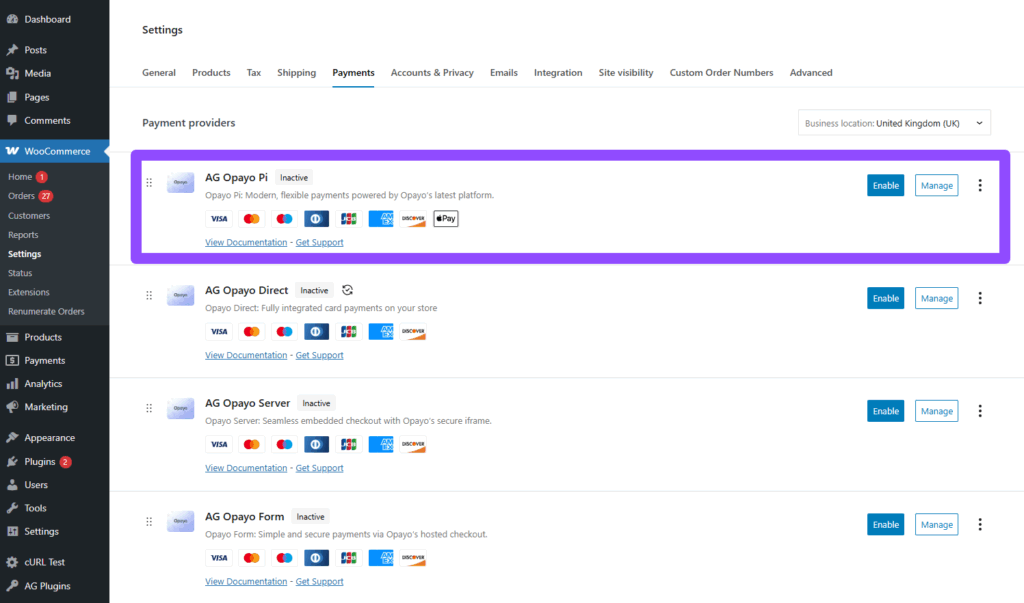Image resolution: width=1024 pixels, height=603 pixels.
Task: Manage AG Opayo Server settings
Action: tap(936, 411)
